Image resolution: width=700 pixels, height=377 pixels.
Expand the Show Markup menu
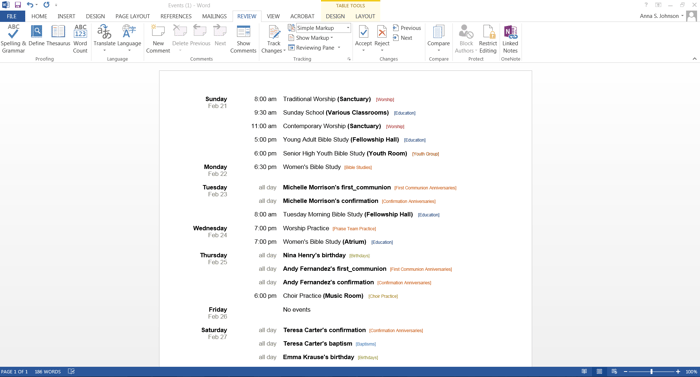coord(311,38)
